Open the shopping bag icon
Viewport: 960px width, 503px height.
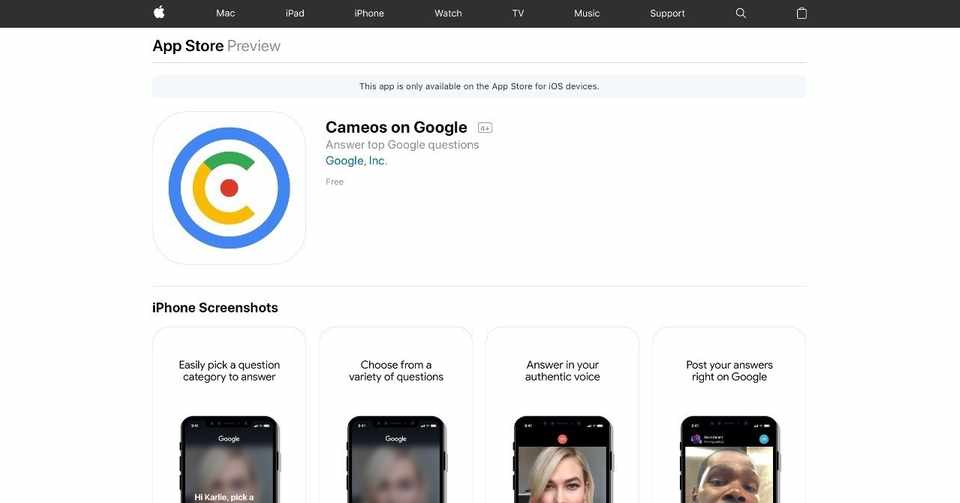(801, 13)
